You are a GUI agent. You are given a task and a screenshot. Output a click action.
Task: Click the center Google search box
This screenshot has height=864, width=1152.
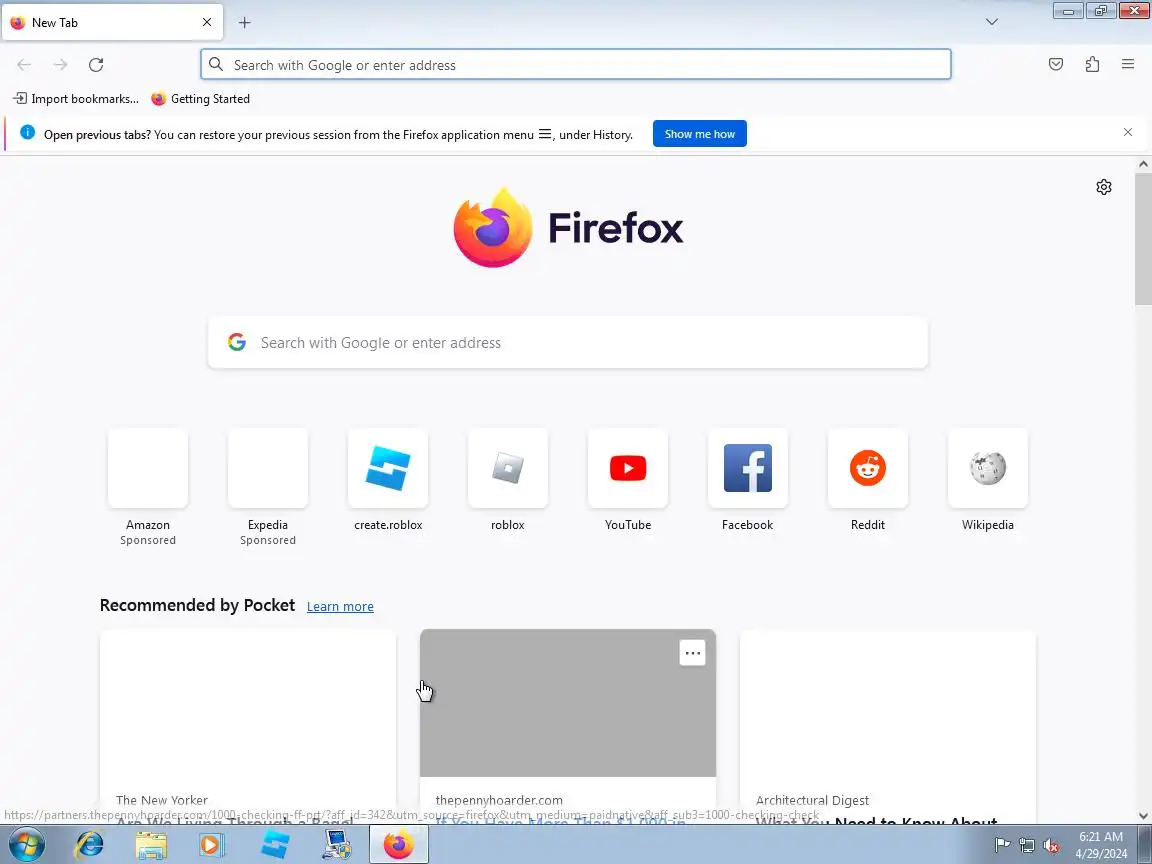tap(568, 342)
